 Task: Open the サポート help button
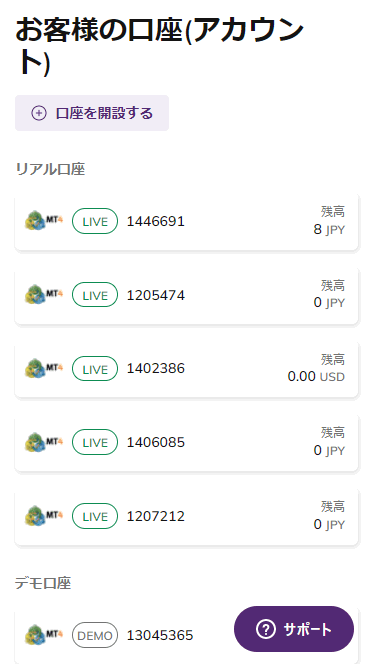[294, 629]
